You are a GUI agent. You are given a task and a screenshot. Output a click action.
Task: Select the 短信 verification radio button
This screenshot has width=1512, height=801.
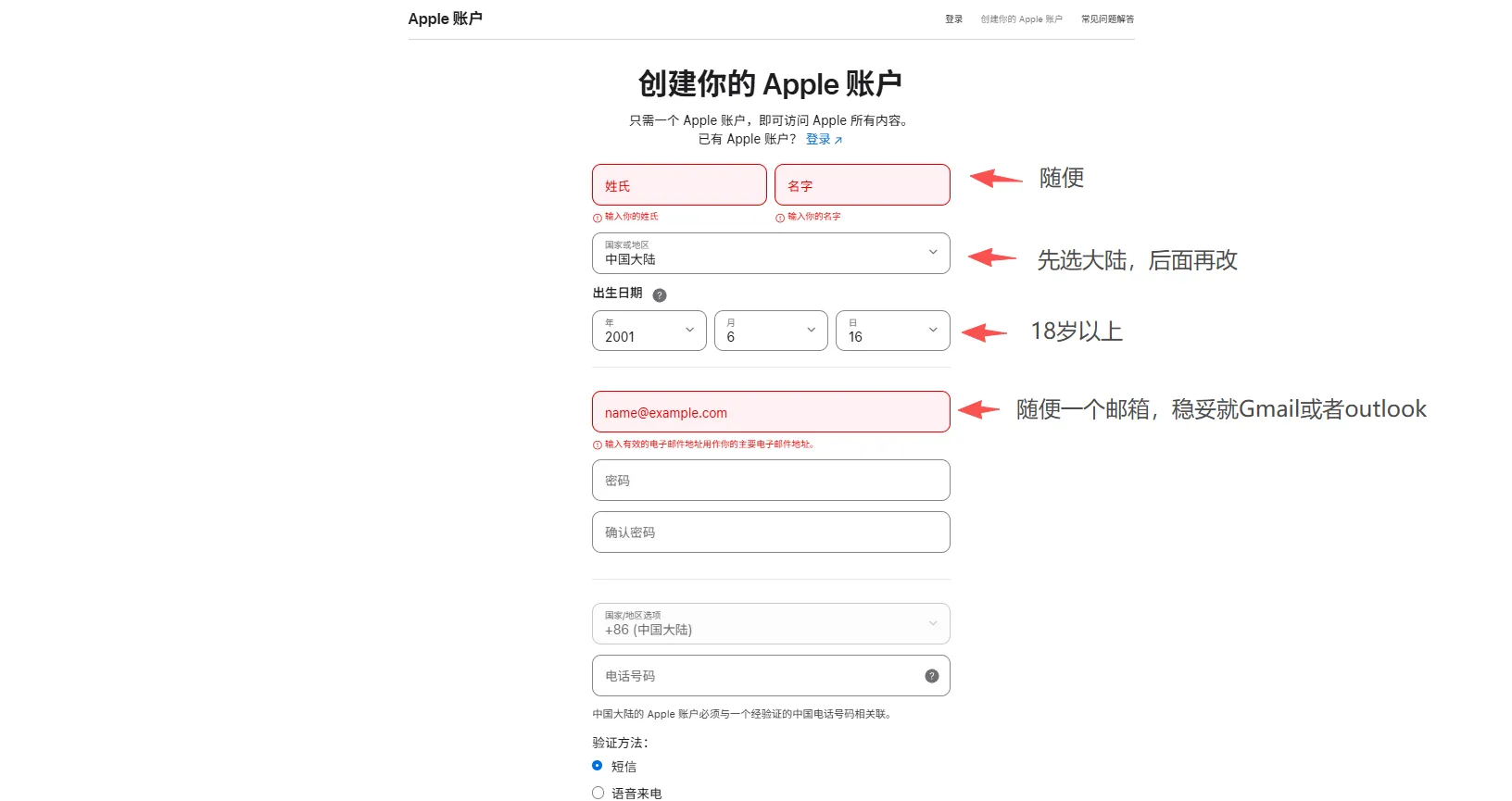pyautogui.click(x=598, y=766)
